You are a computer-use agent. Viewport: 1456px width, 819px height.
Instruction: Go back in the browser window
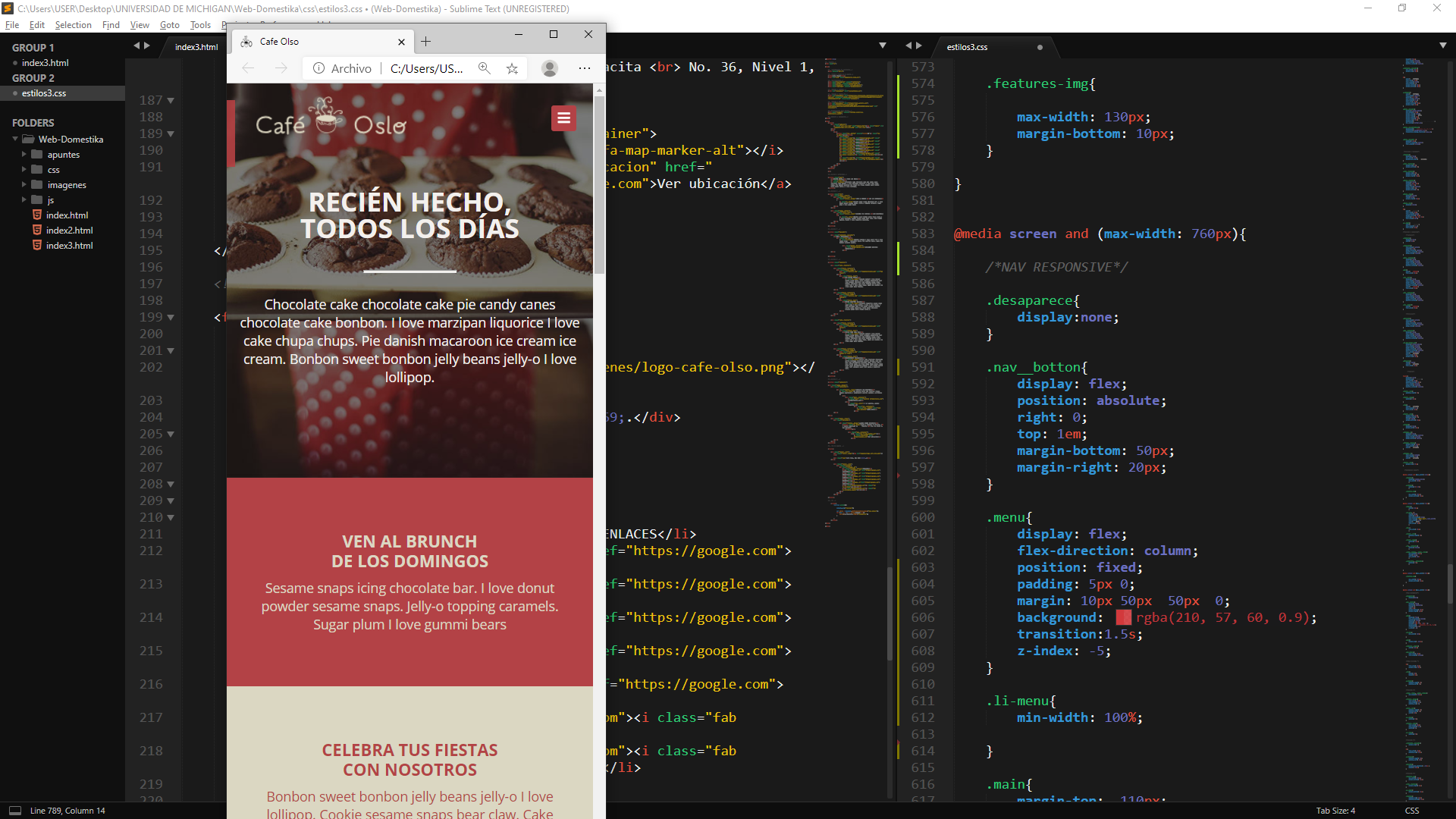click(248, 68)
